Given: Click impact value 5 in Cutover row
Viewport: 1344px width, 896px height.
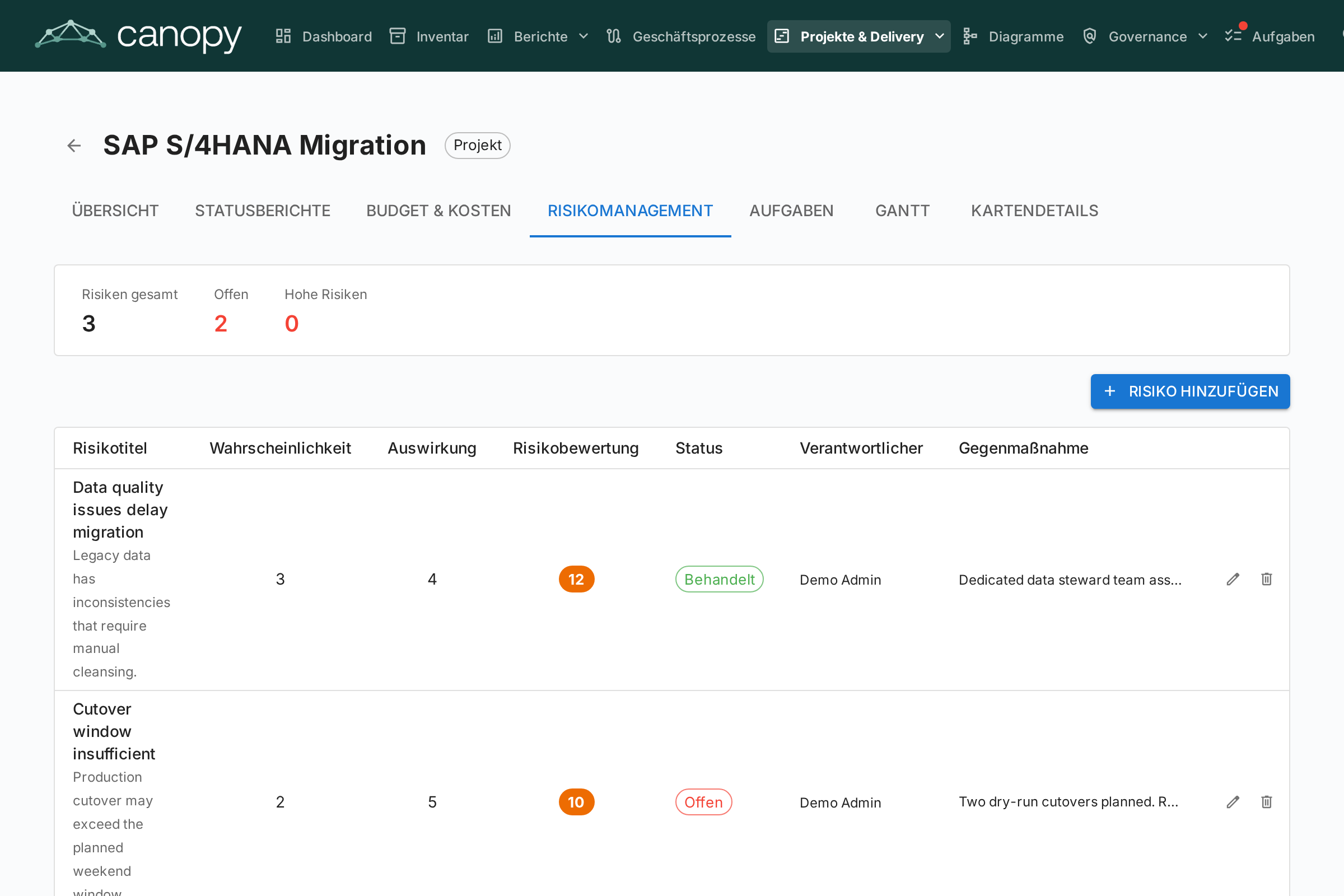Looking at the screenshot, I should point(432,802).
